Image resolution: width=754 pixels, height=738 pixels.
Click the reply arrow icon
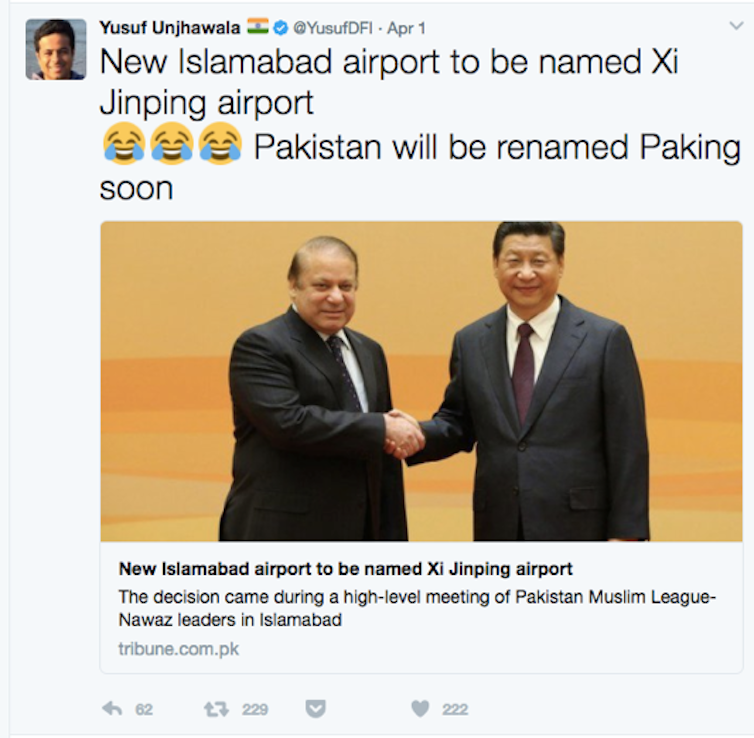click(112, 708)
